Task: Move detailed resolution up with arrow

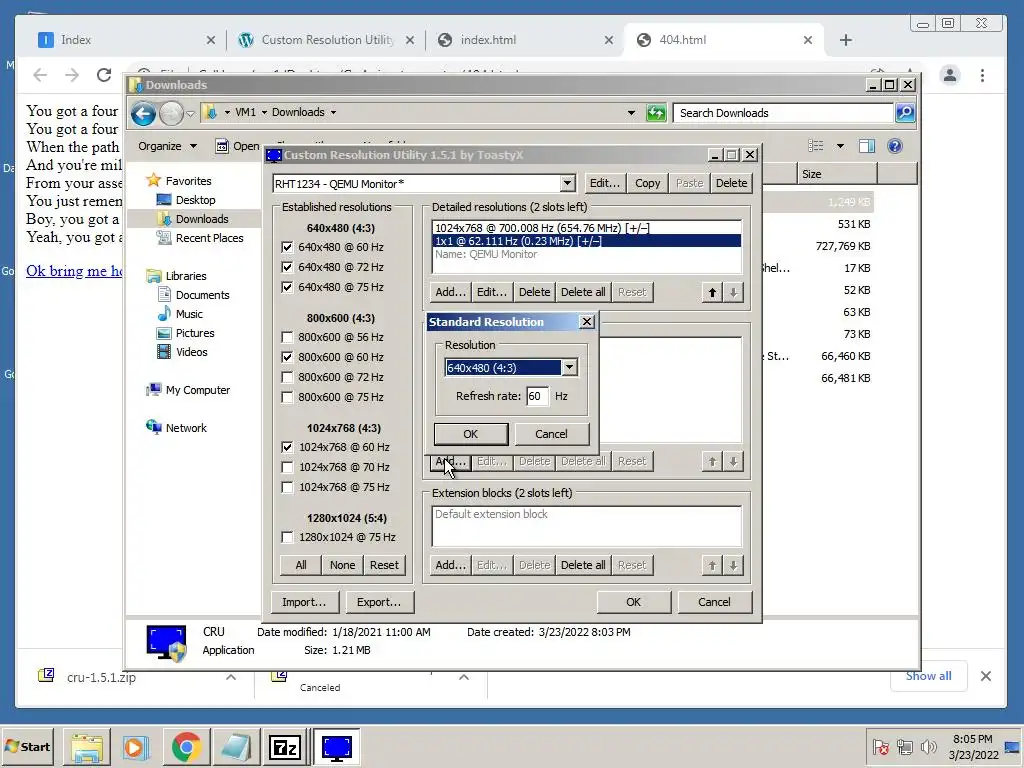Action: point(712,293)
